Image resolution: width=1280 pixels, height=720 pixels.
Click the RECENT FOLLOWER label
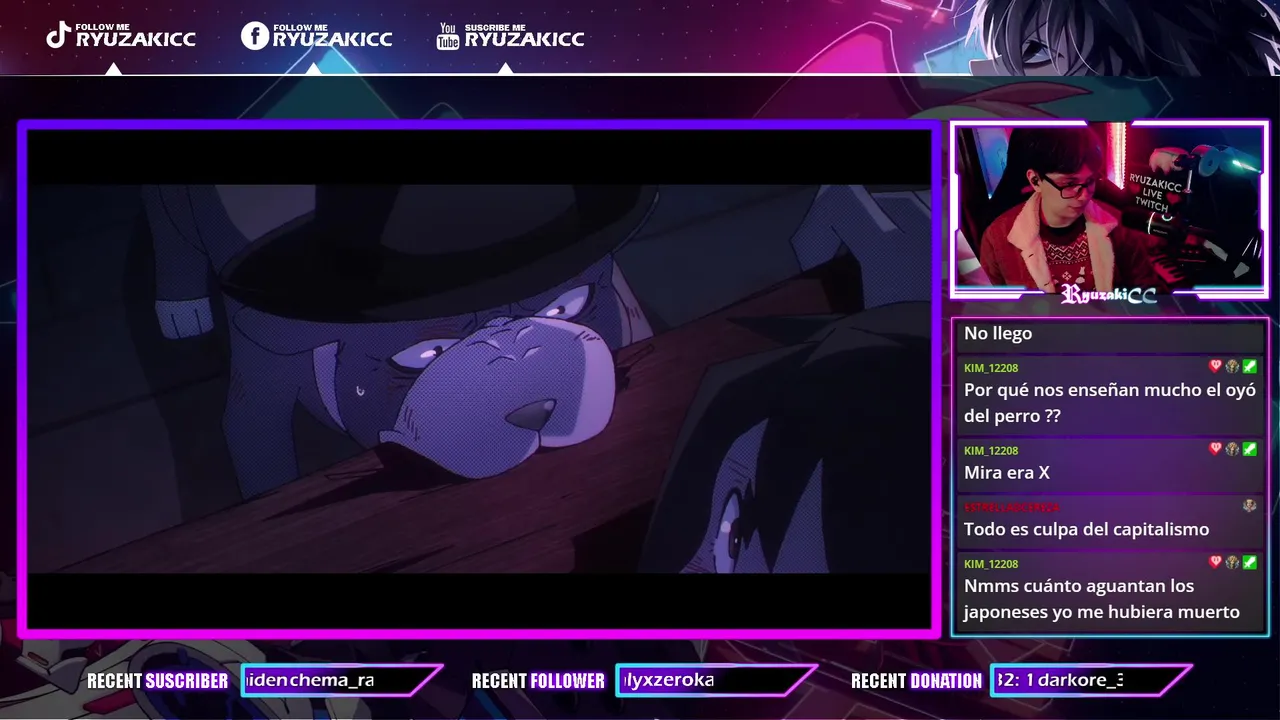538,681
